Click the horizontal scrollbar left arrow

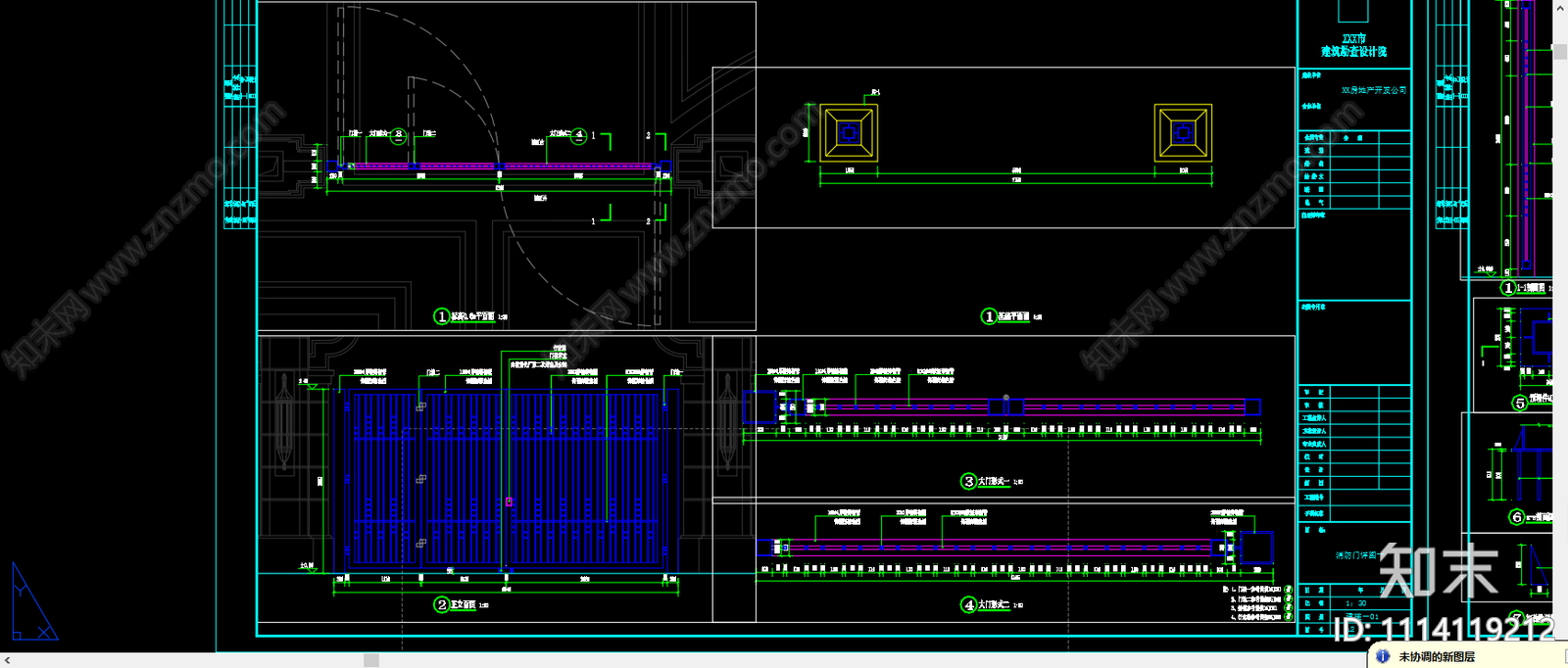coord(7,660)
